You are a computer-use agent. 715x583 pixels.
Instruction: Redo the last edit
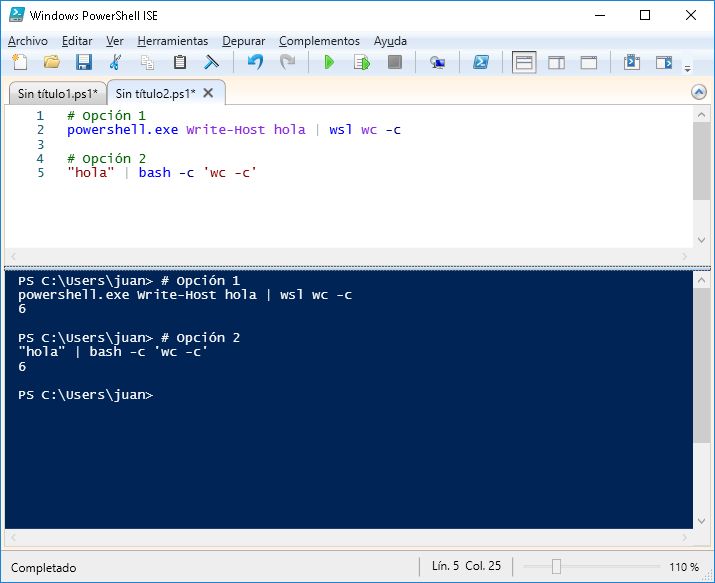(287, 62)
